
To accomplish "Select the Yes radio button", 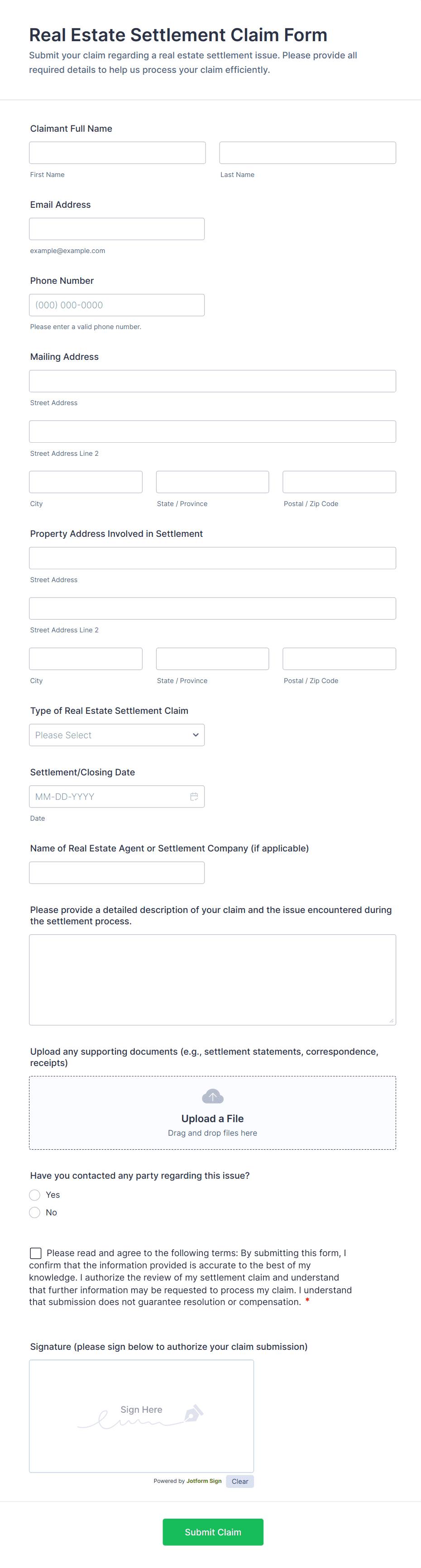I will 35,1195.
